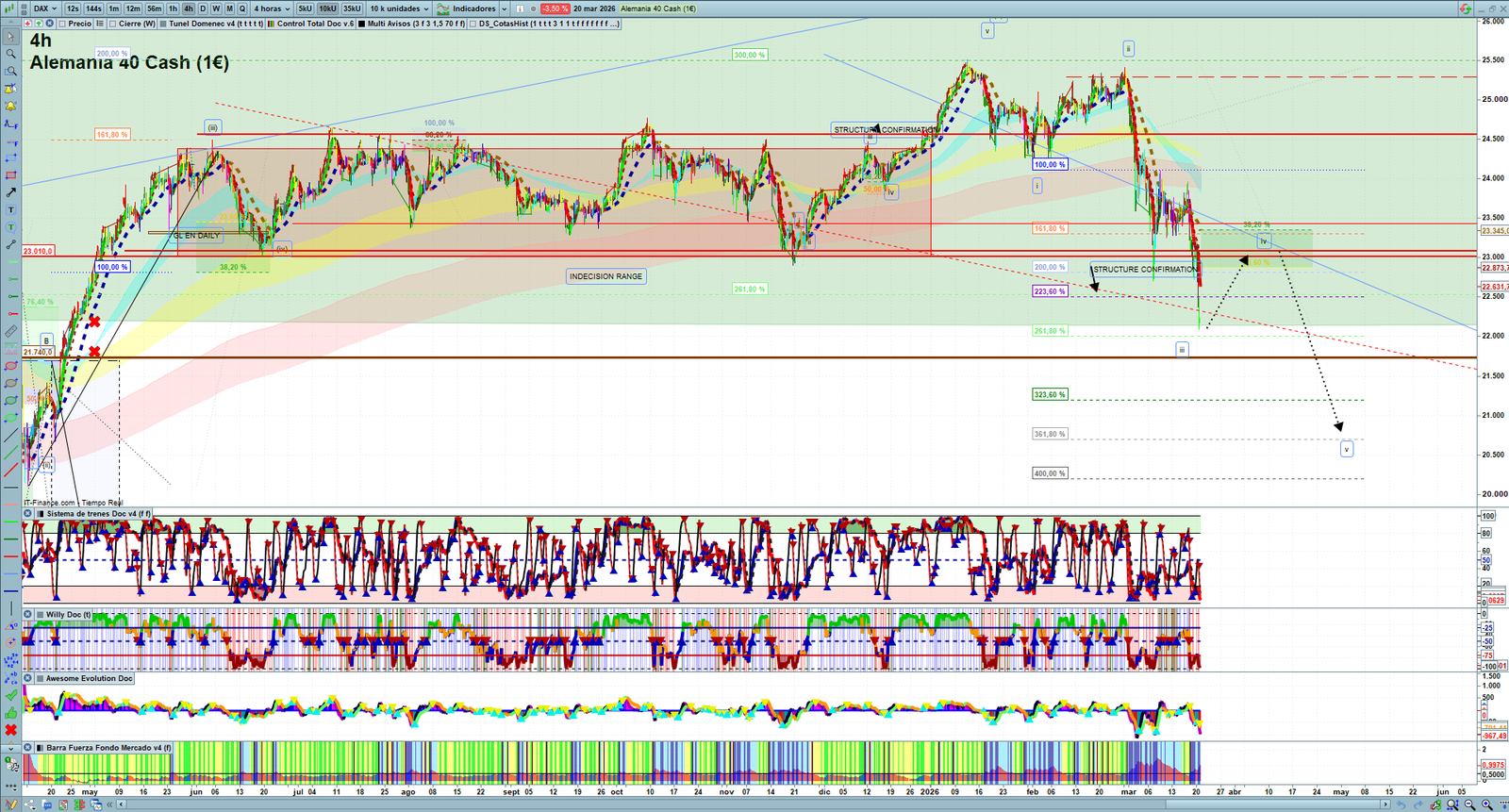Click the GL EN DAILY chart label
The height and width of the screenshot is (812, 1509).
196,236
